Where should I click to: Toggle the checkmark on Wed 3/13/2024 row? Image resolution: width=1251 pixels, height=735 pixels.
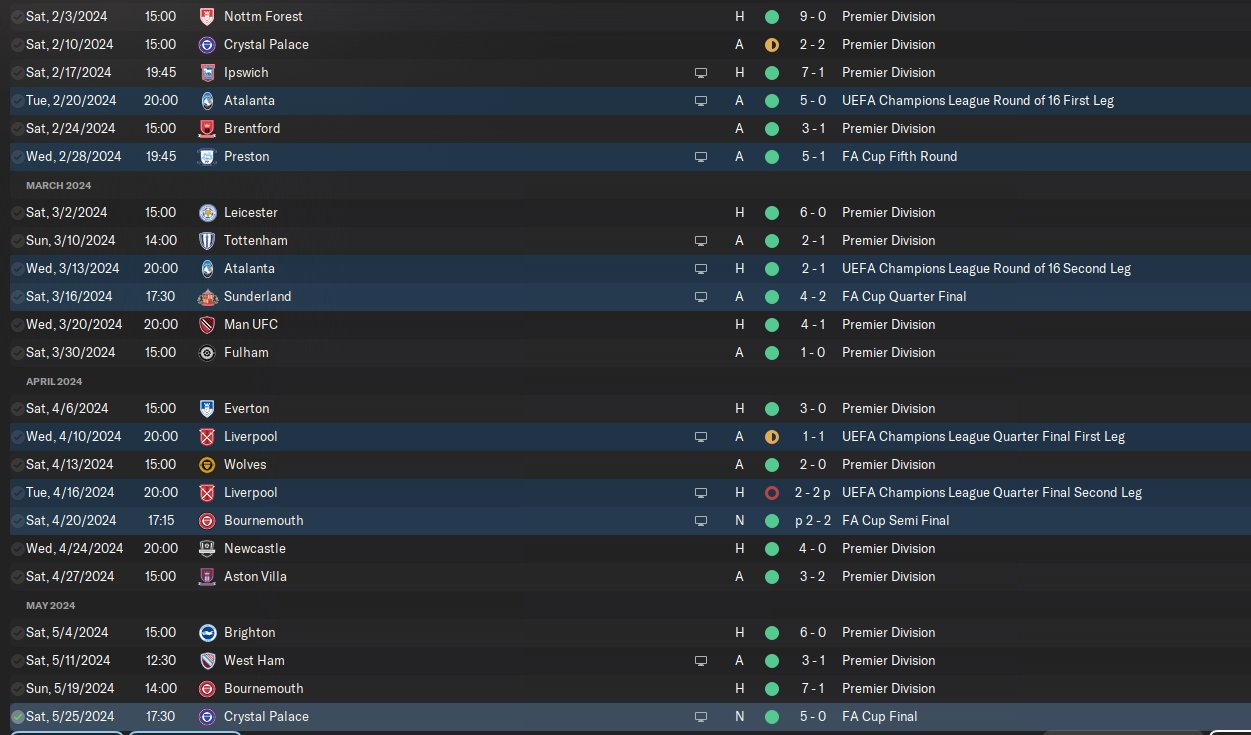[x=18, y=269]
